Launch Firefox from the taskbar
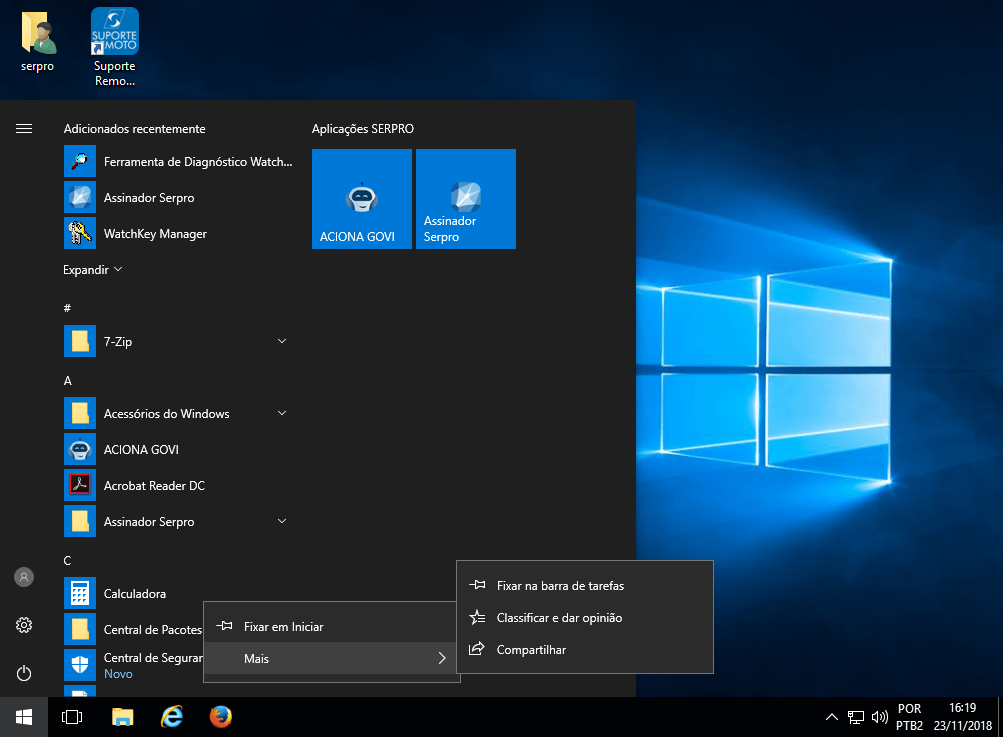Image resolution: width=1003 pixels, height=737 pixels. (221, 717)
